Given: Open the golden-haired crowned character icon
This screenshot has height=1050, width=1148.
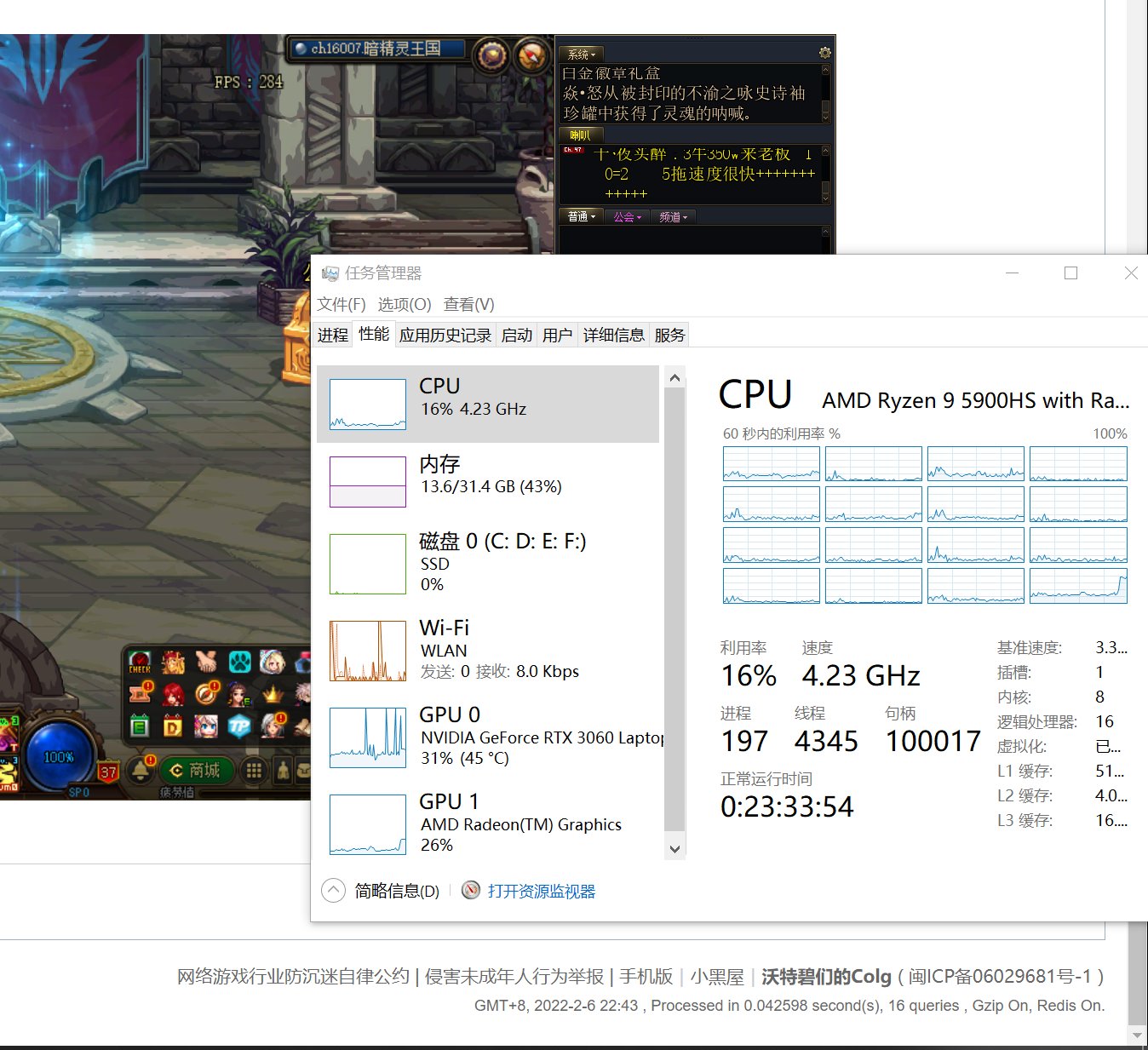Looking at the screenshot, I should coord(173,663).
